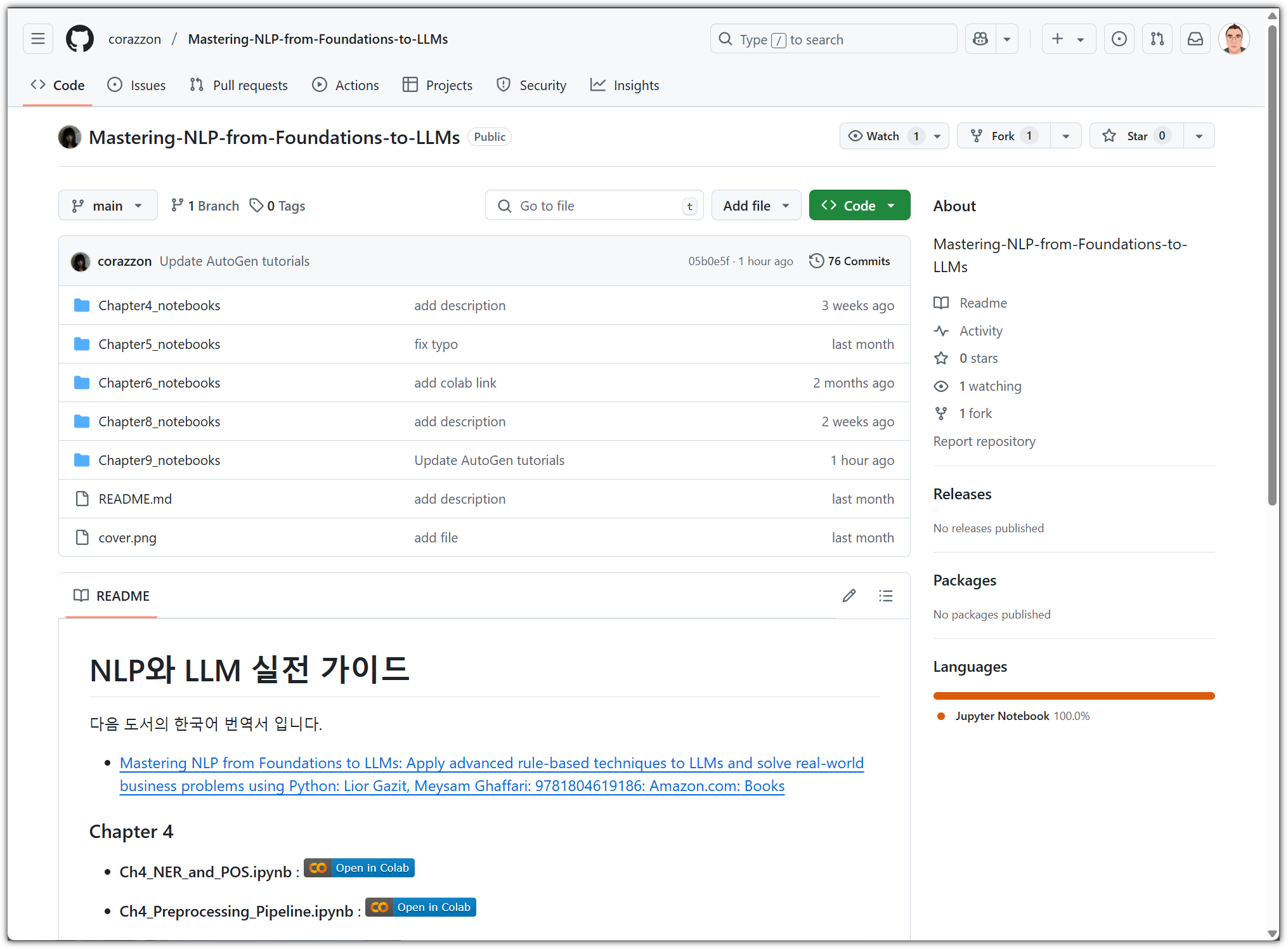Open the Chapter9_notebooks folder

pyautogui.click(x=159, y=461)
